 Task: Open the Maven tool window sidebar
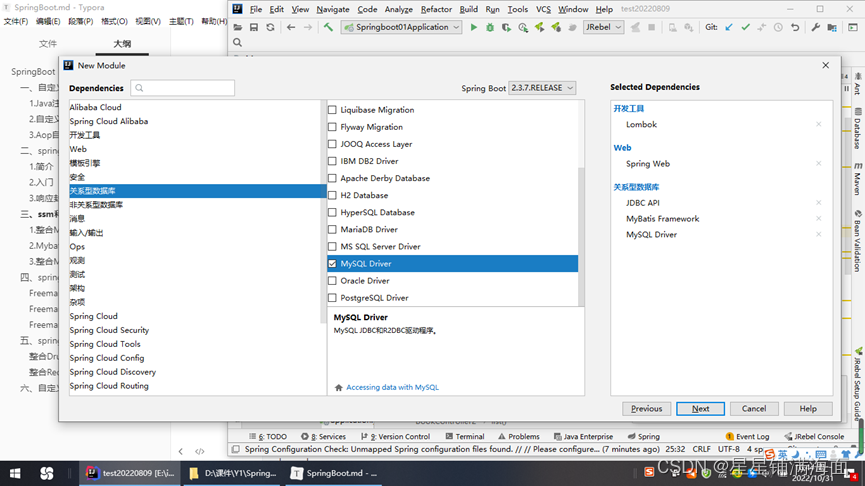(x=857, y=178)
